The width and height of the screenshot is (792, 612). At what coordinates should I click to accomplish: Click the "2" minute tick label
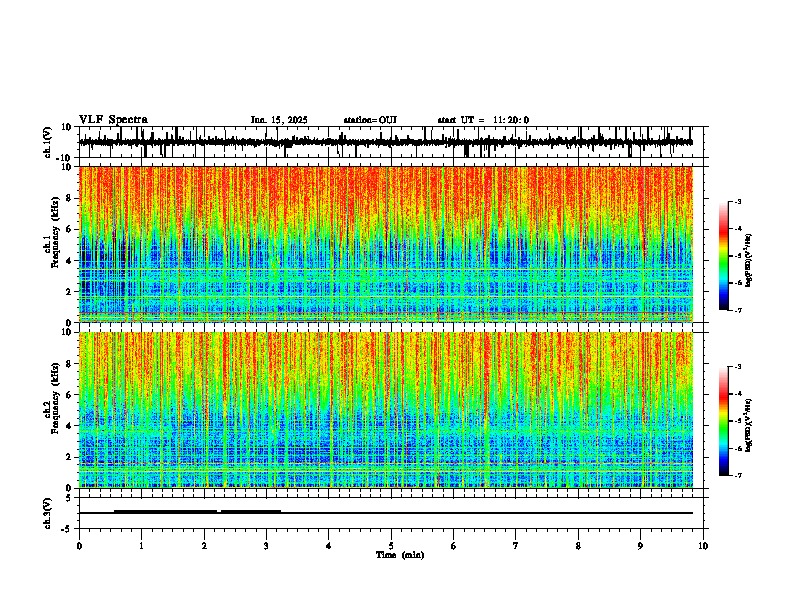click(x=204, y=546)
